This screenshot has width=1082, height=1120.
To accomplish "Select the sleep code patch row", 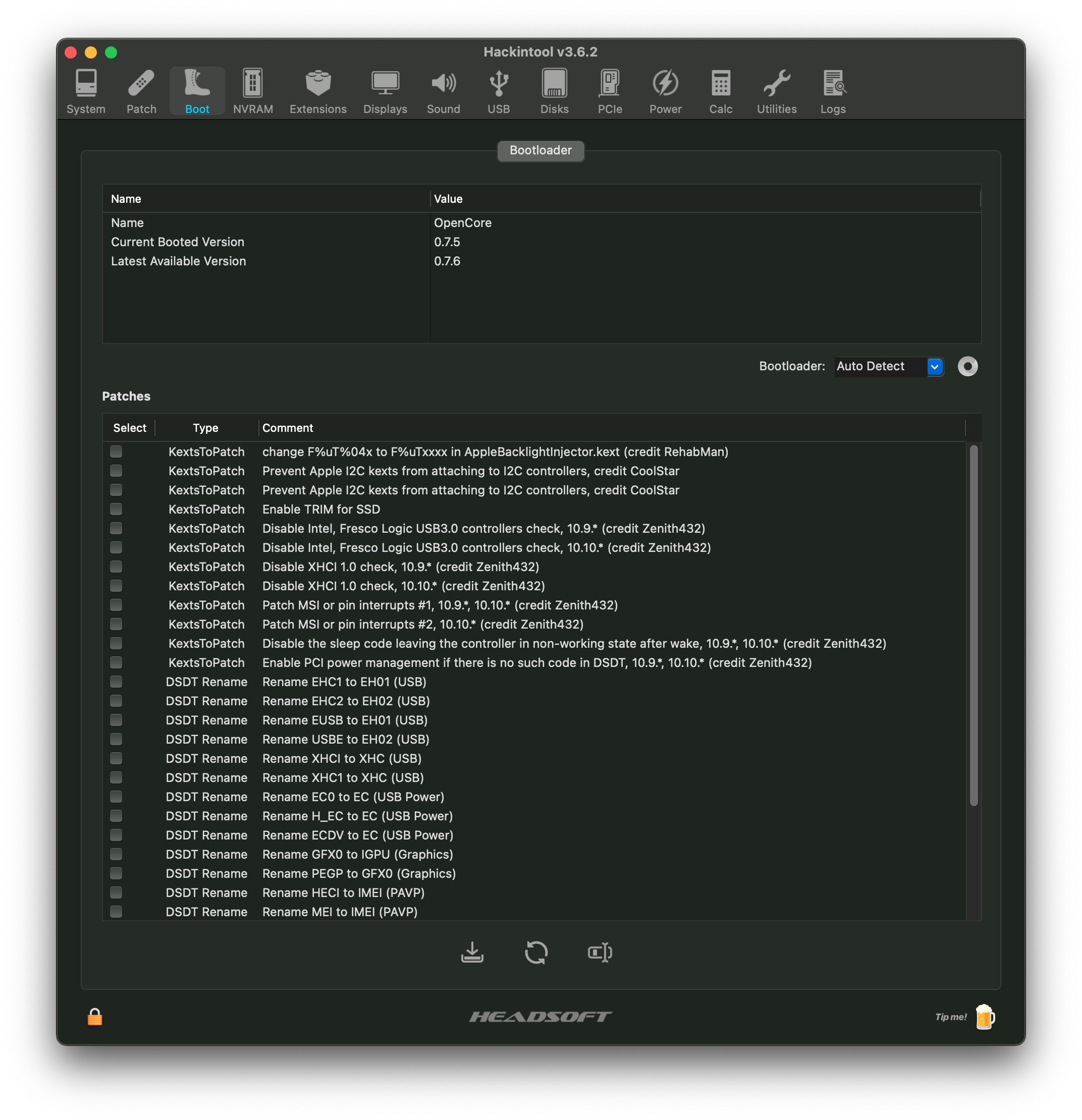I will 534,643.
